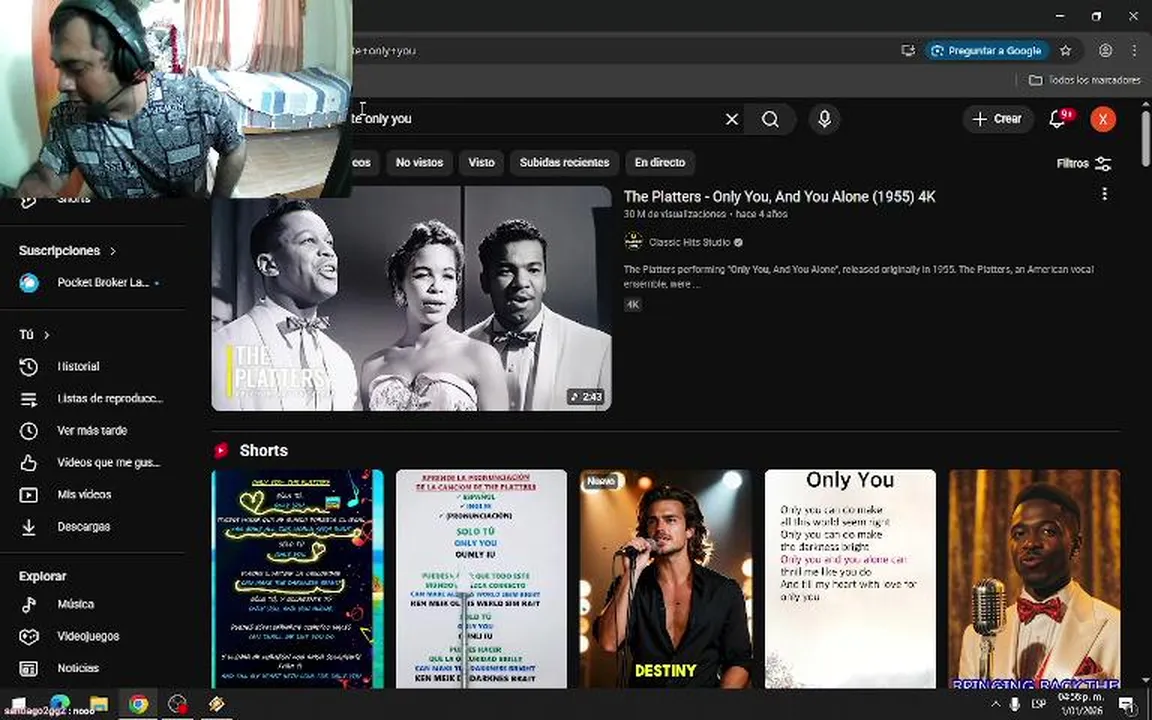Select the No vistos filter chip

[420, 162]
